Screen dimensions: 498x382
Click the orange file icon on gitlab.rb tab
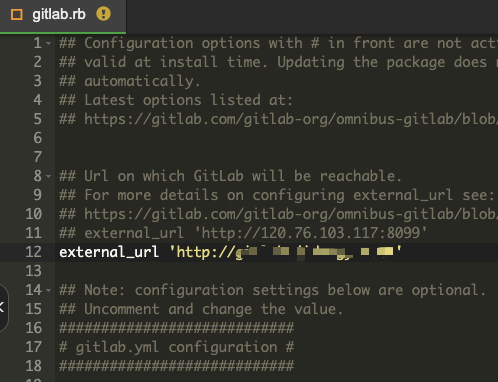tap(17, 15)
